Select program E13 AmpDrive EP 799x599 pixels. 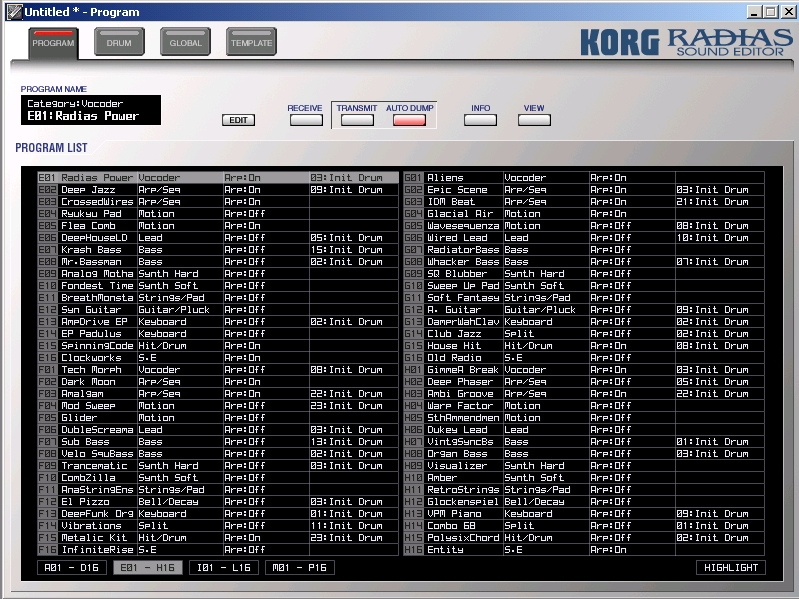(x=218, y=322)
